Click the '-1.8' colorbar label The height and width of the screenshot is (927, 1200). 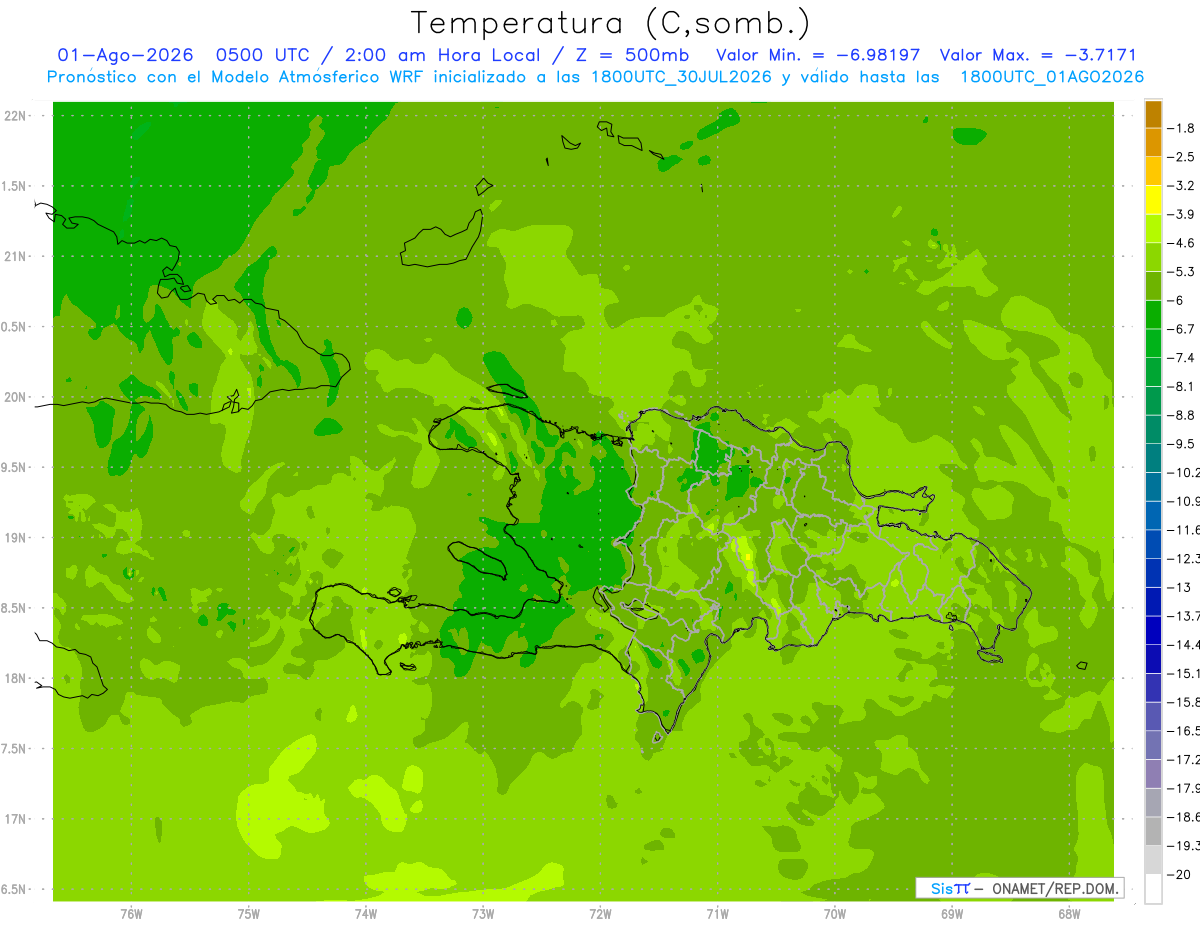pos(1183,128)
